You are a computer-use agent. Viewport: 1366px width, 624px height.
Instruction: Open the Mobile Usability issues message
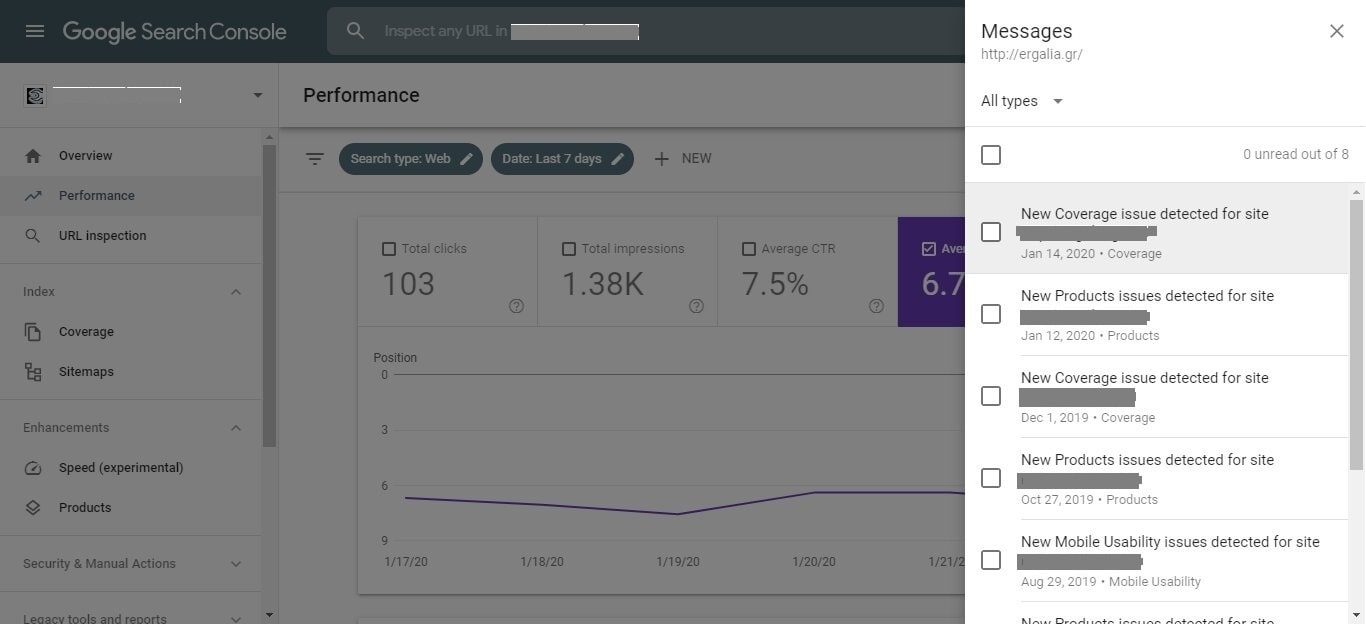[1169, 542]
